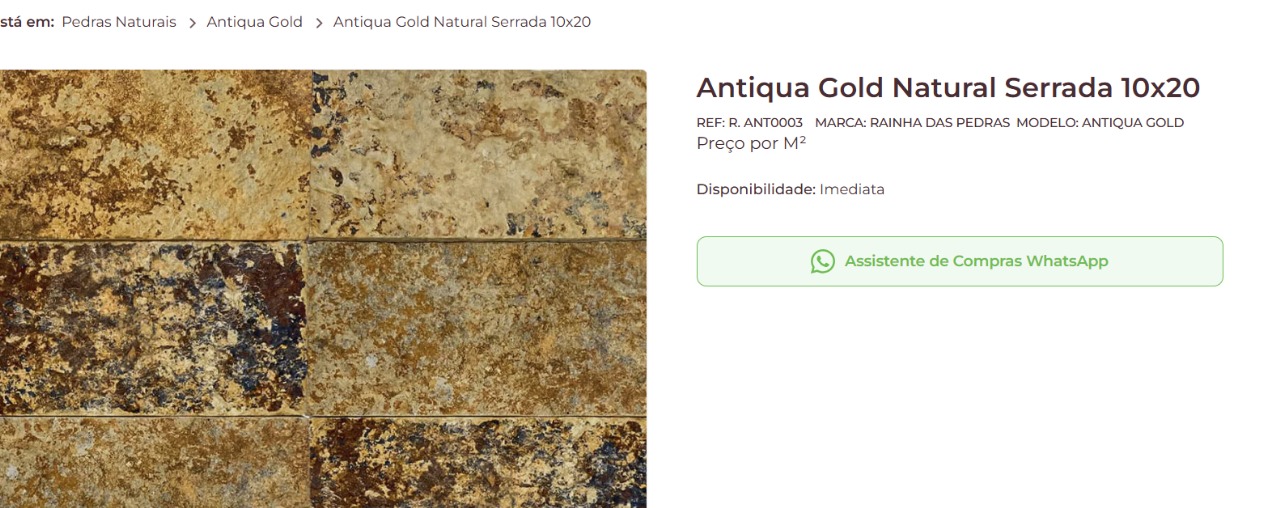Click the Está em breadcrumb label
This screenshot has width=1280, height=508.
pos(27,22)
